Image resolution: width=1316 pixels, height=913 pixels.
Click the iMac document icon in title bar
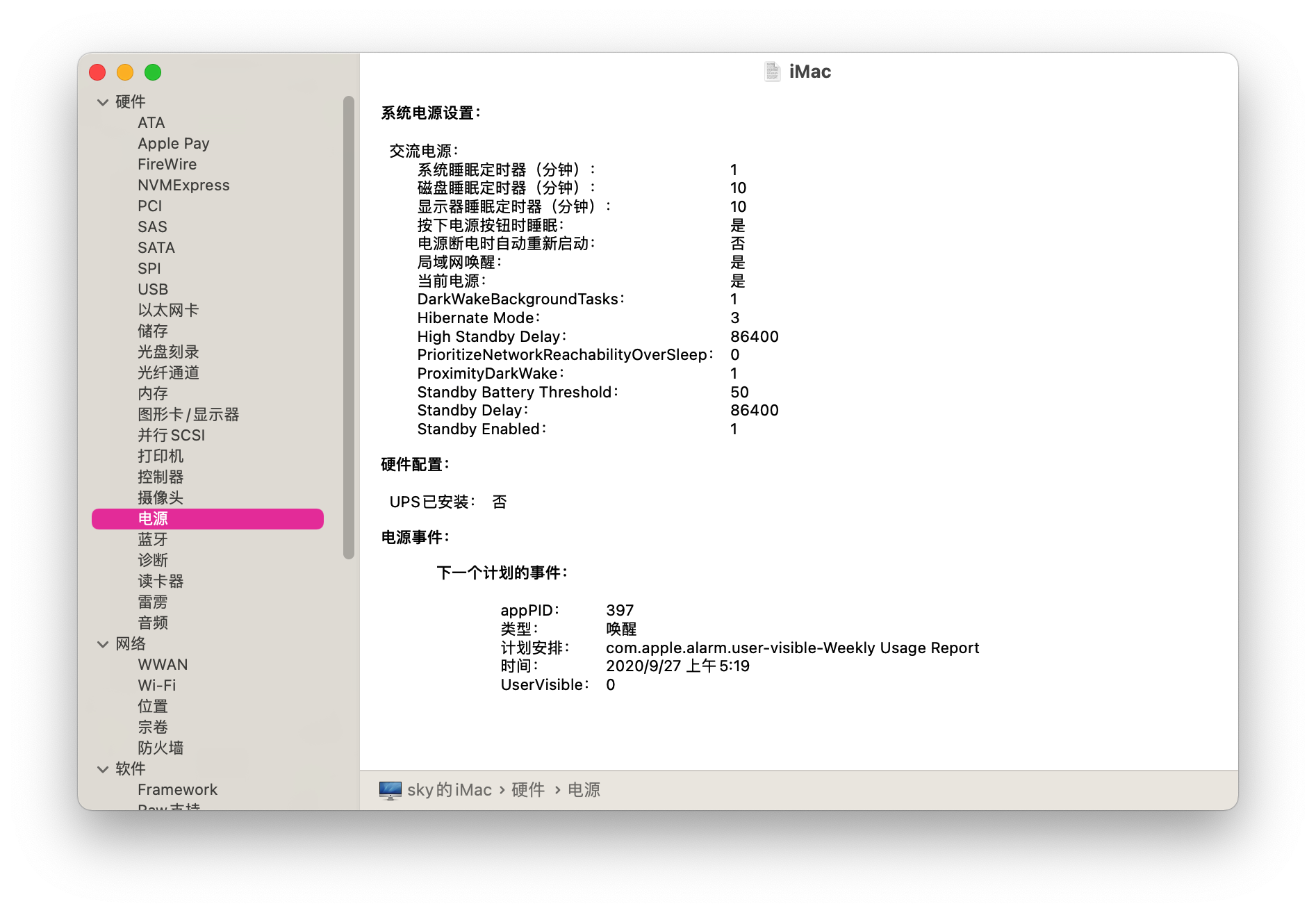click(772, 72)
